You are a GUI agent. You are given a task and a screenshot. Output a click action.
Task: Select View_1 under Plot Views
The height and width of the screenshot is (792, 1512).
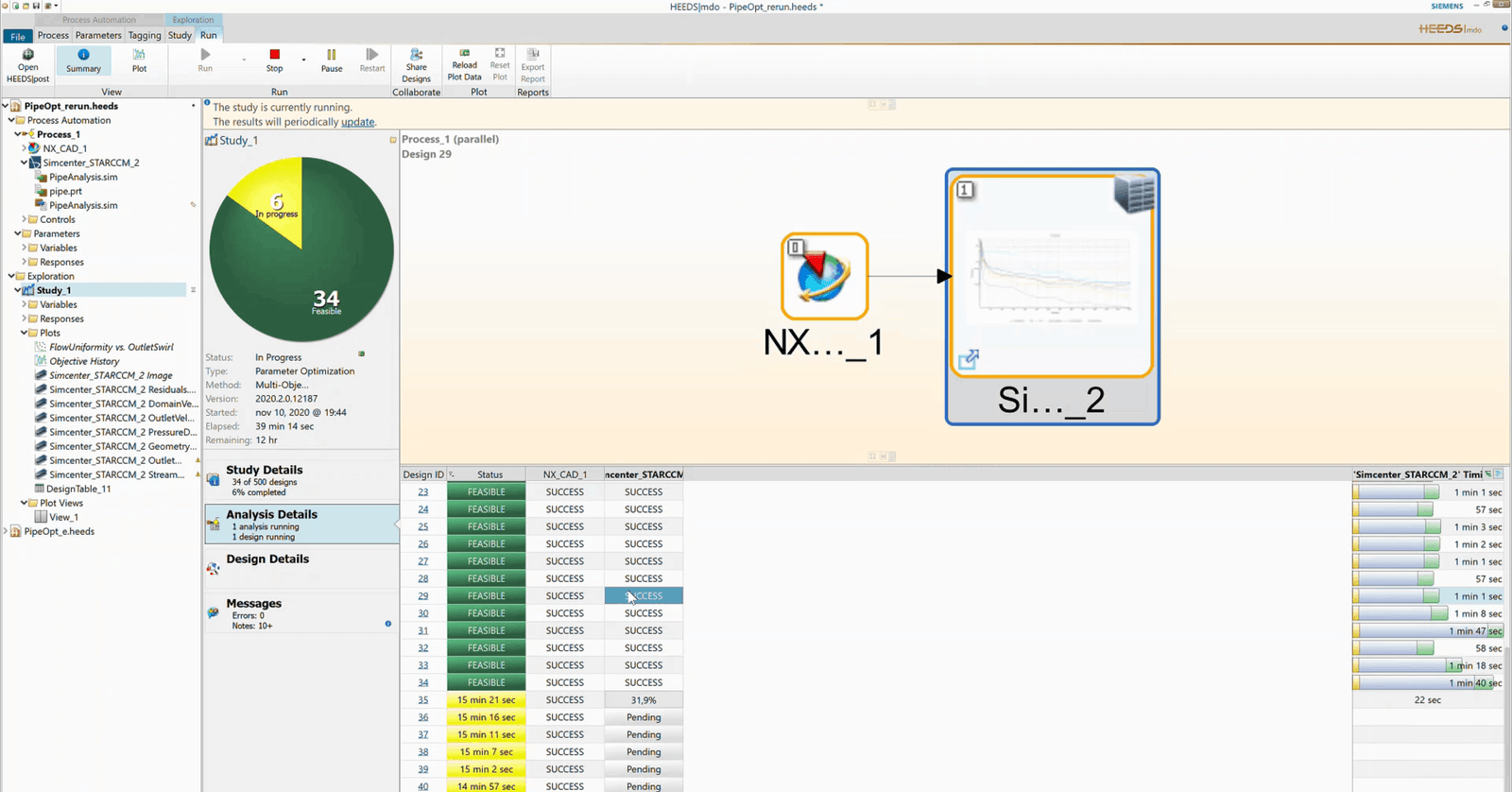pos(63,517)
